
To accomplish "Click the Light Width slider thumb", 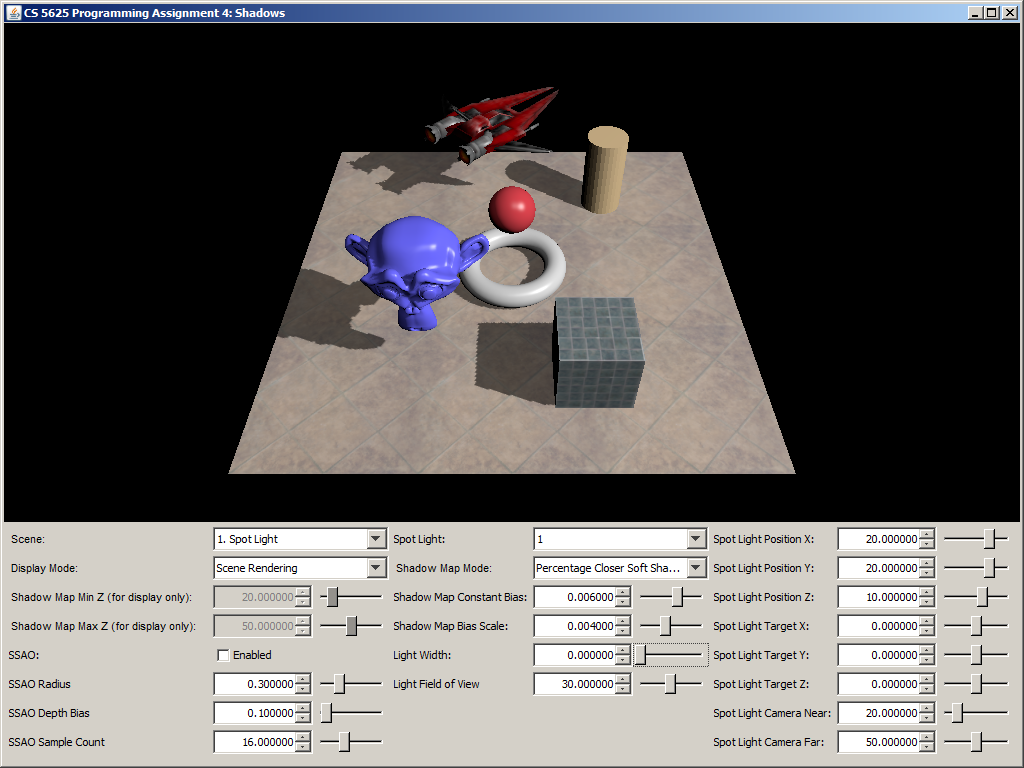I will point(640,655).
